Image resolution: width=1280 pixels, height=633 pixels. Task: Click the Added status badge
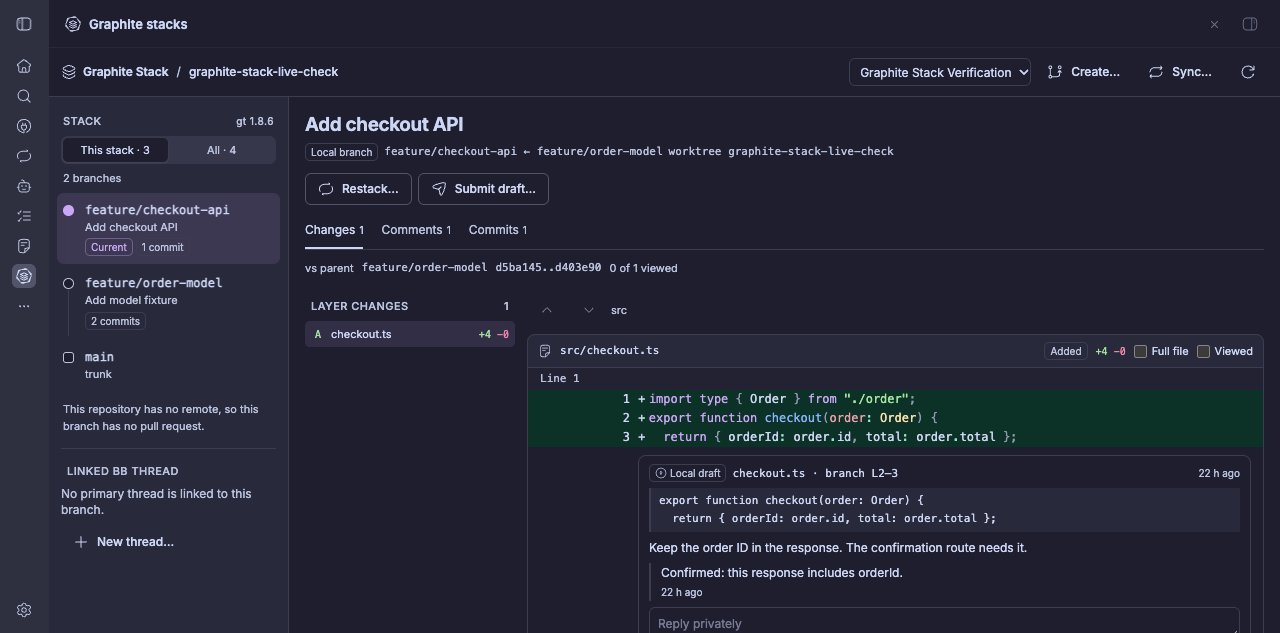(1065, 351)
